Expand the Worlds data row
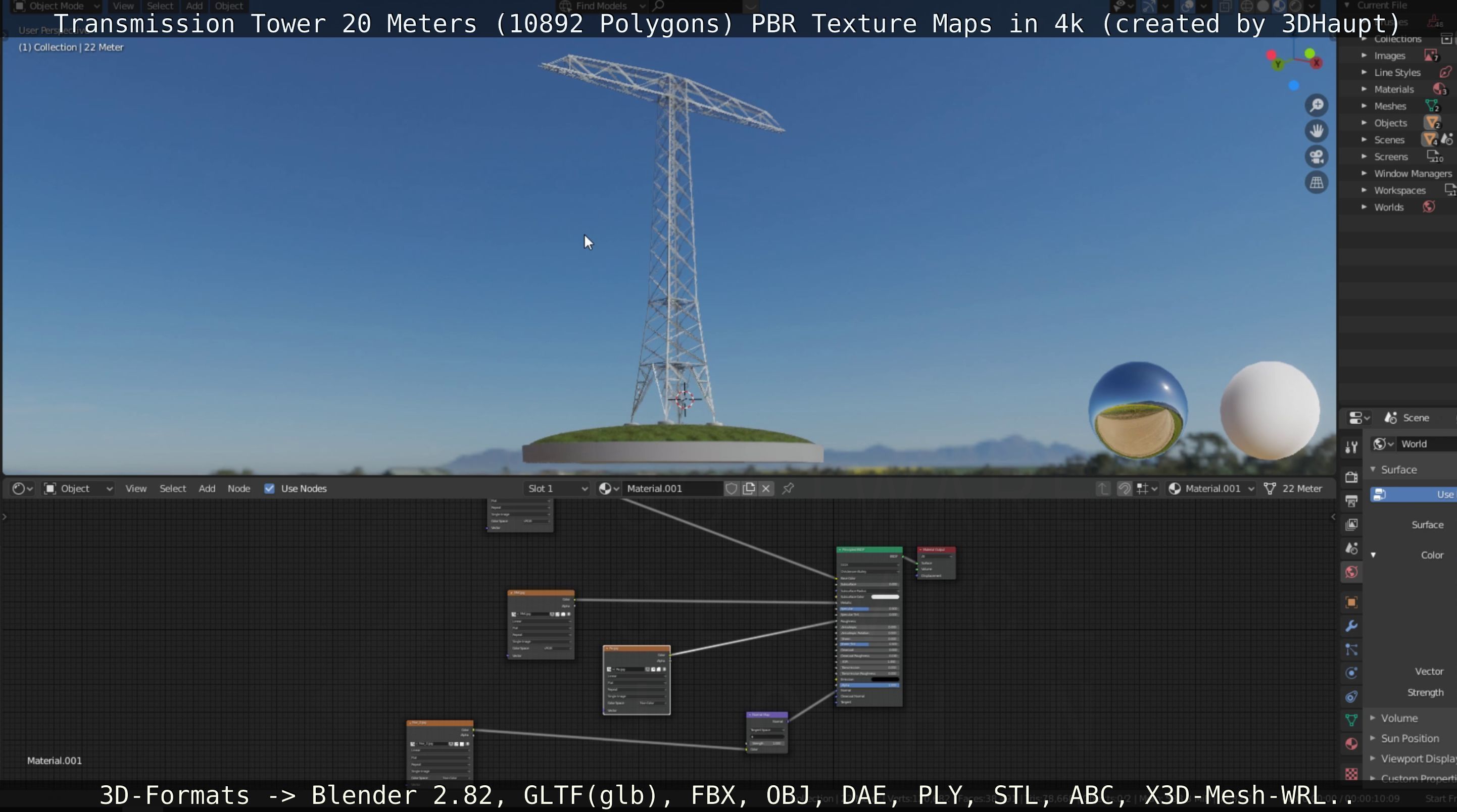 click(x=1364, y=207)
